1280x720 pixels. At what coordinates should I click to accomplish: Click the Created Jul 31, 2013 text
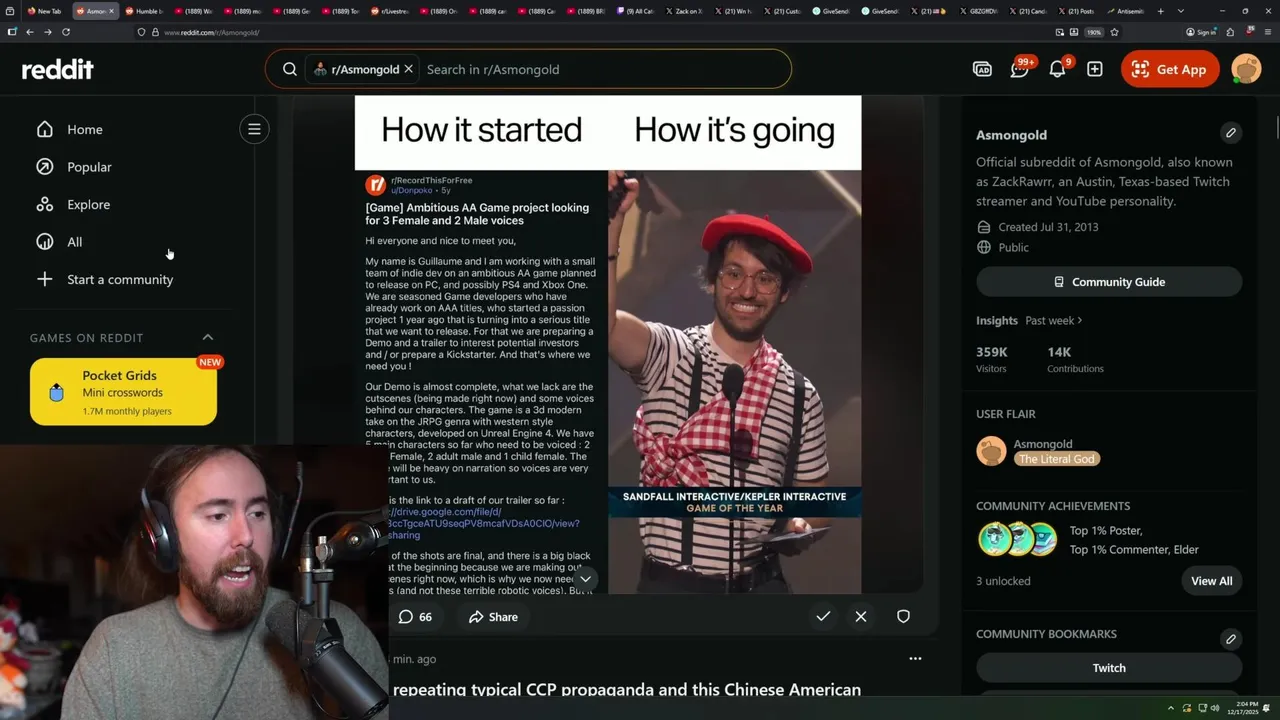click(x=1048, y=227)
